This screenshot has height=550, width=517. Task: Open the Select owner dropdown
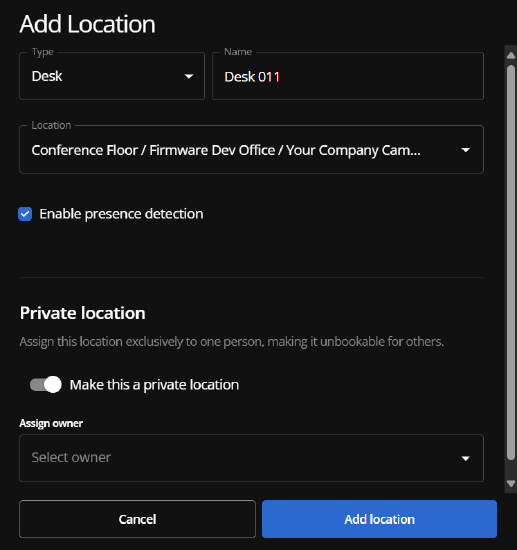click(x=251, y=458)
